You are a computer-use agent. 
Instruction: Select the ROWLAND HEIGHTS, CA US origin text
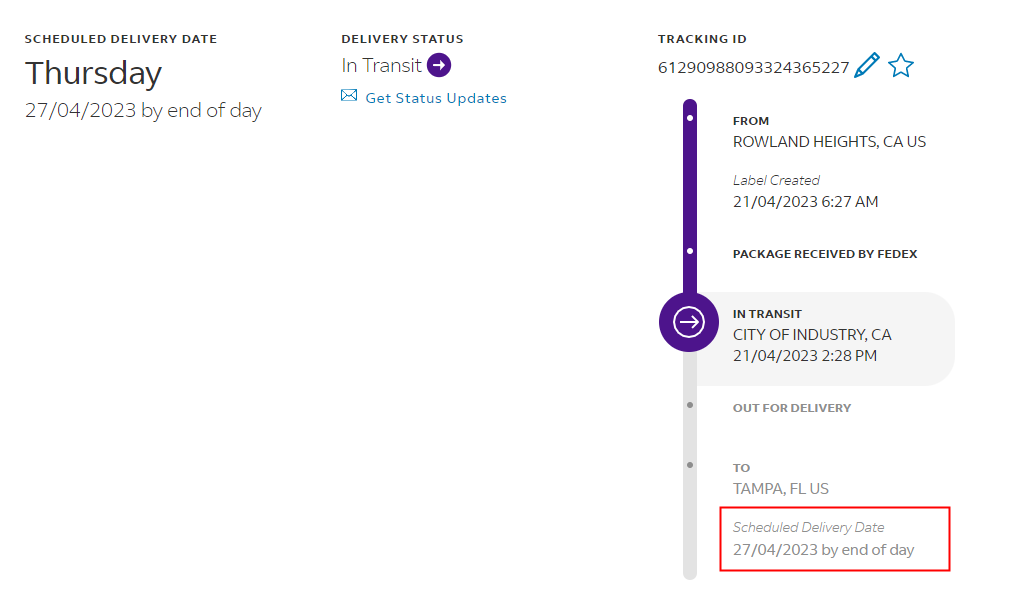[829, 142]
